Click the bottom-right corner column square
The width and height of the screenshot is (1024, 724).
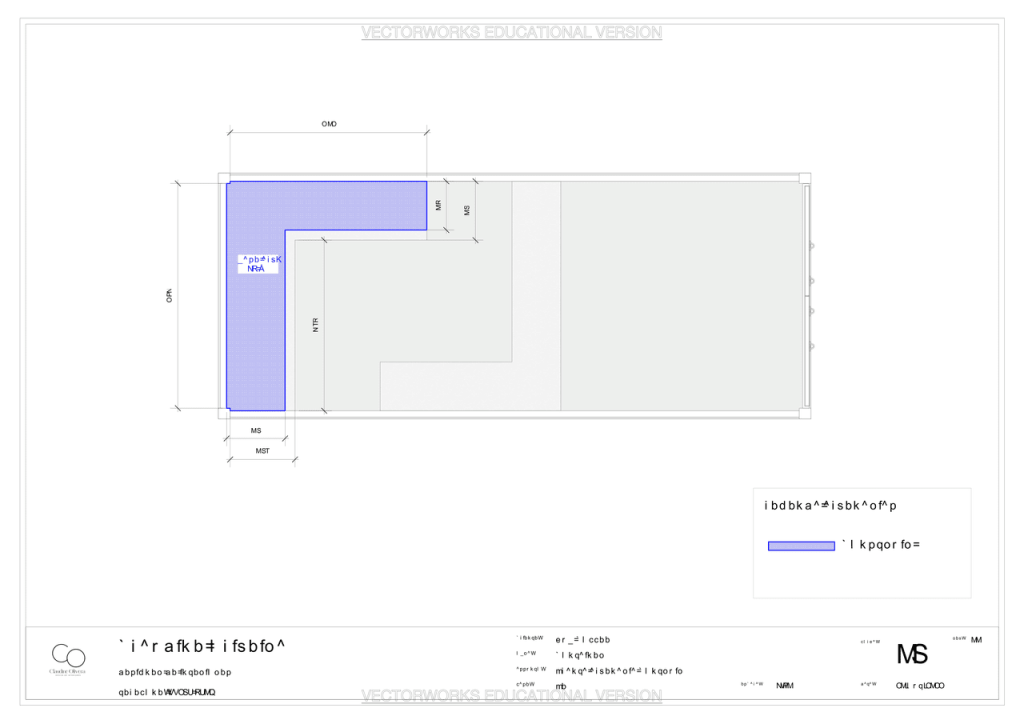click(x=805, y=413)
